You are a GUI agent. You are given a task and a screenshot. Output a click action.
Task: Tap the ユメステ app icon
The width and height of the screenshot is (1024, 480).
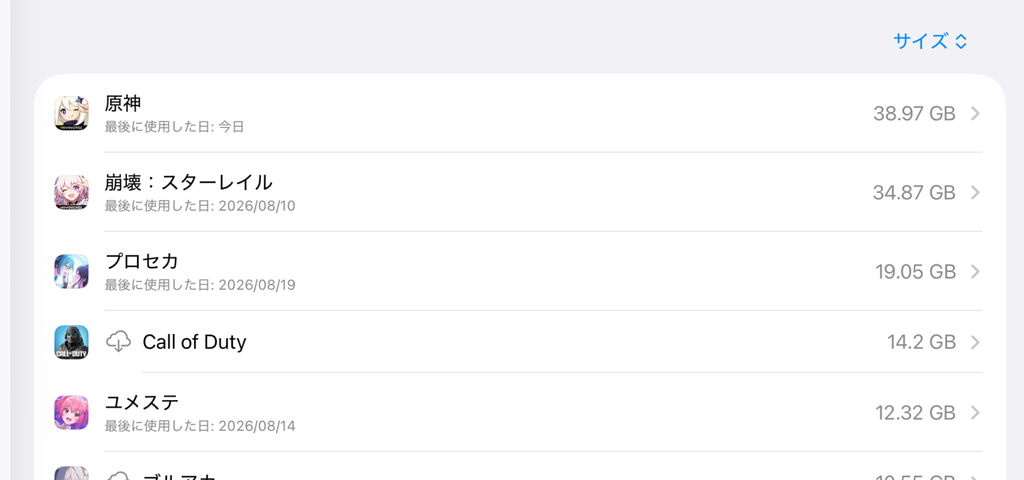(71, 413)
